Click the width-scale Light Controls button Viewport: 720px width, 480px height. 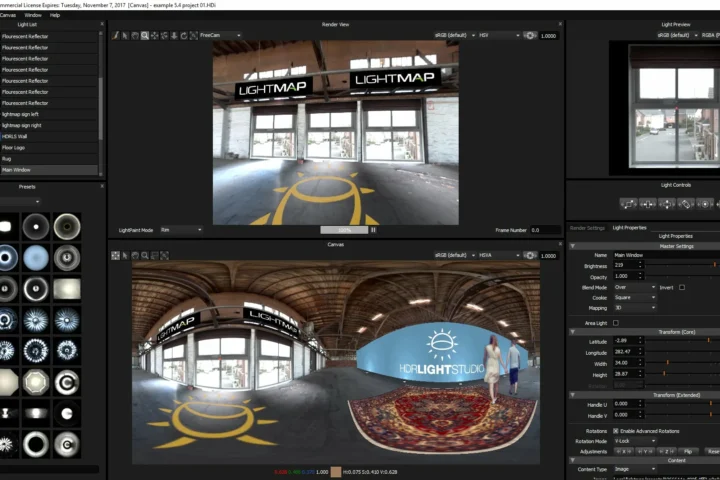click(647, 204)
